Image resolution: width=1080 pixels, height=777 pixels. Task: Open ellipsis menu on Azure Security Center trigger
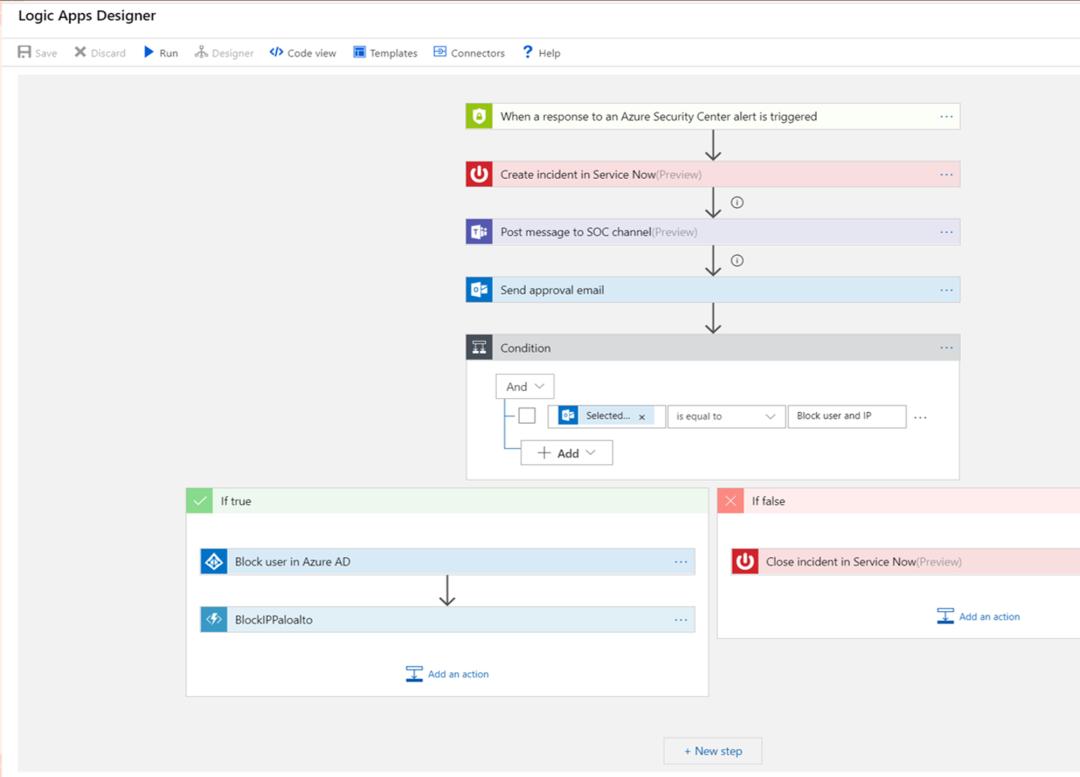pyautogui.click(x=946, y=116)
